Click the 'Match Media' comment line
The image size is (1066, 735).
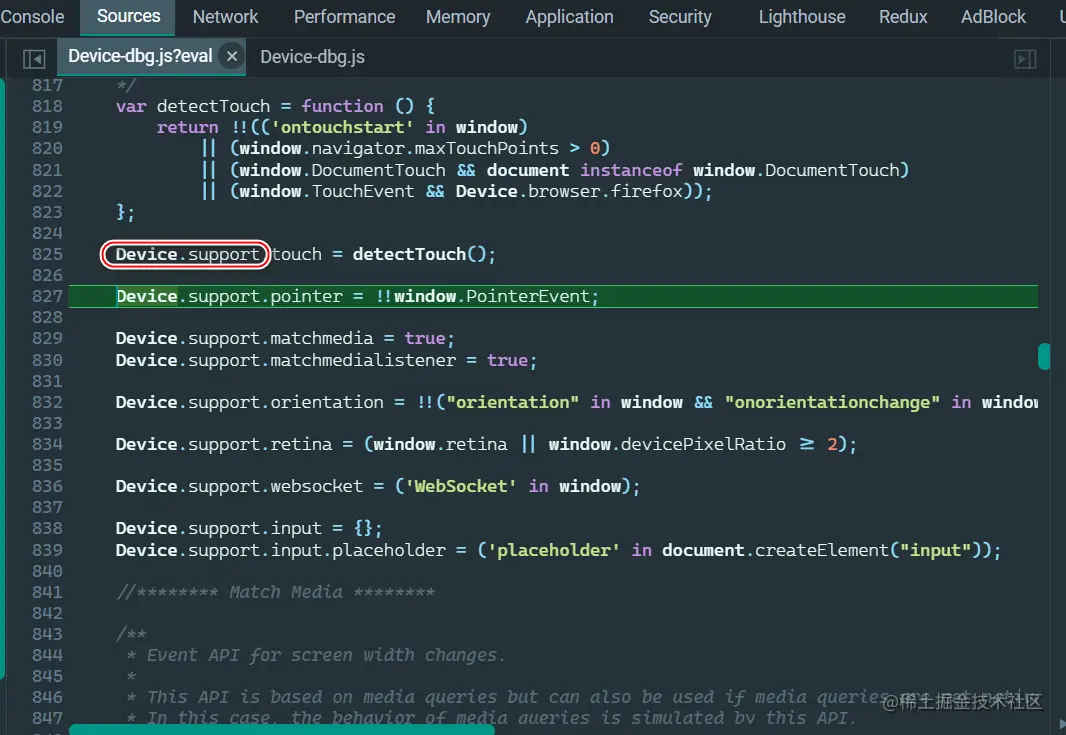(275, 592)
